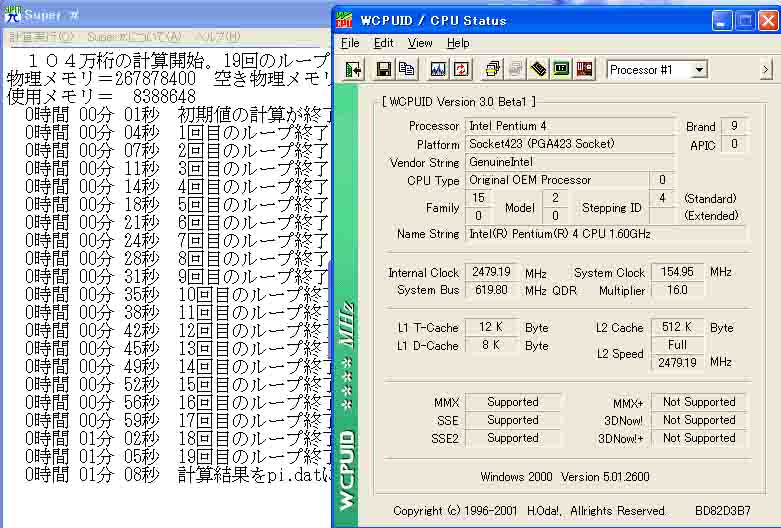Click Super PI line '10回目のループ終了' at 00分 35秒
Screen dimensions: 781x528
pos(178,294)
